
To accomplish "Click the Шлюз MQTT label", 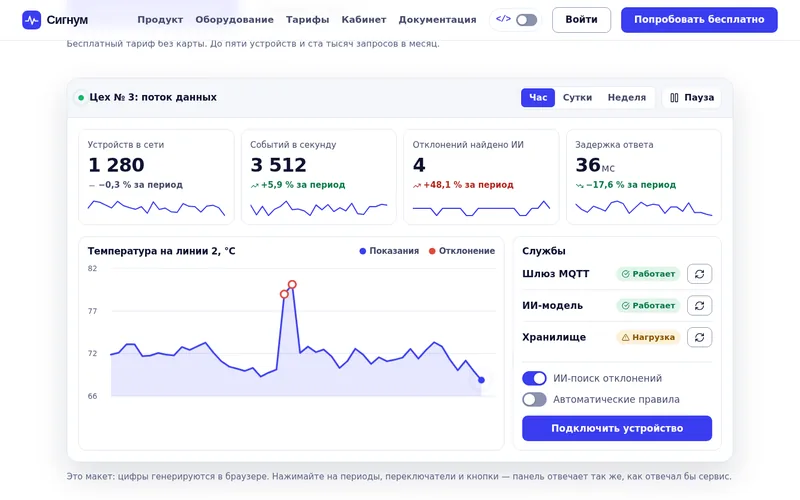I will [x=556, y=274].
